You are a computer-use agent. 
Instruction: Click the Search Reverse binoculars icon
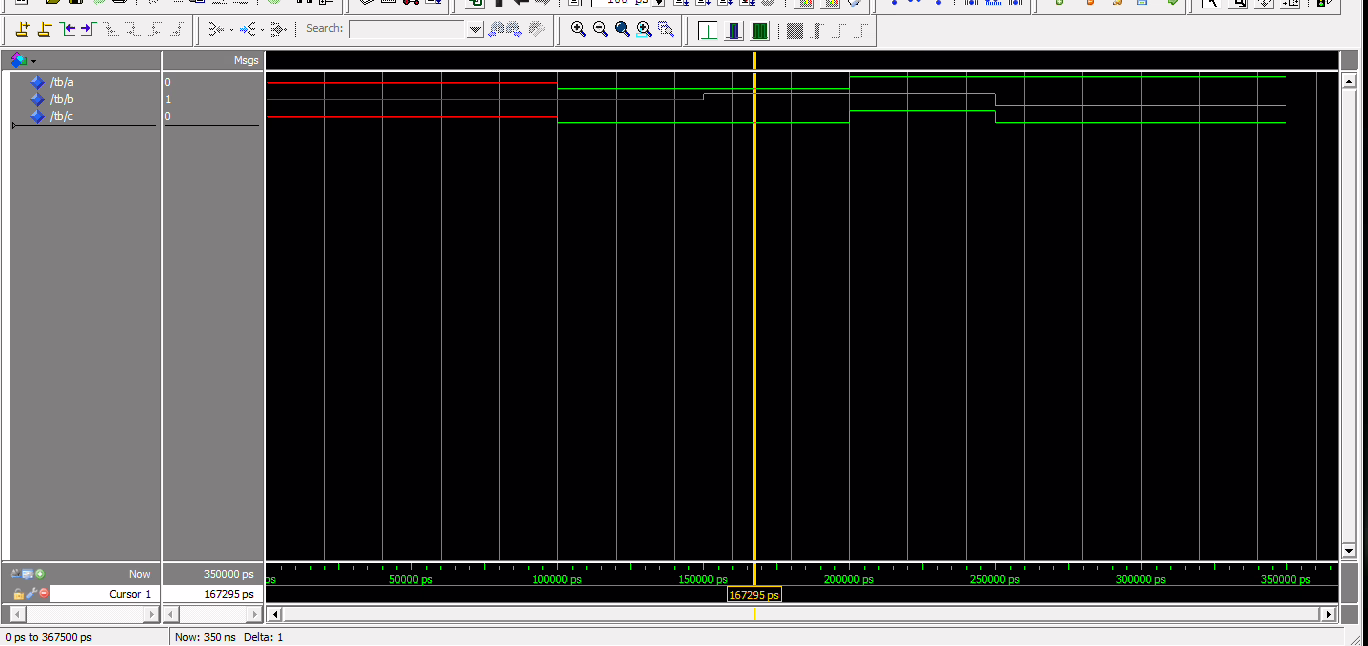tap(498, 29)
